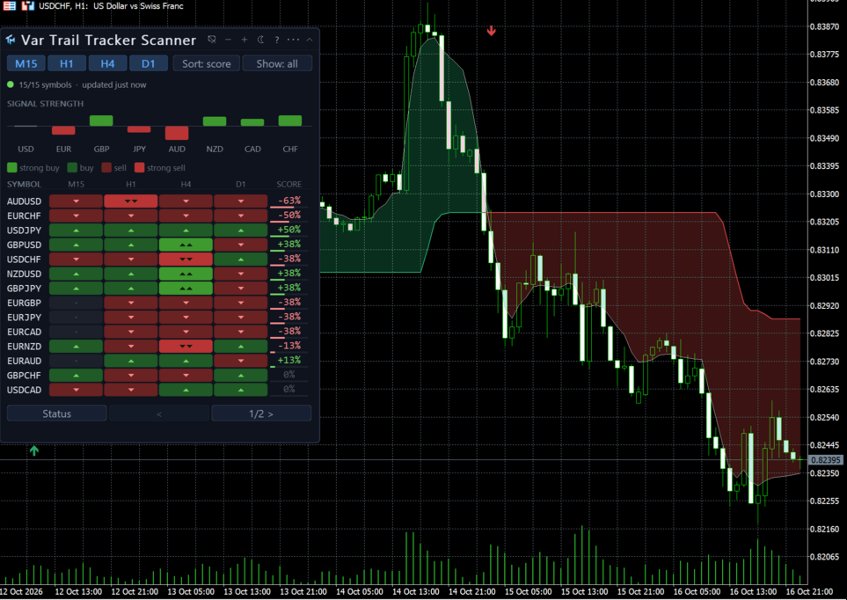
Task: Change filter via Show: all button
Action: [277, 64]
